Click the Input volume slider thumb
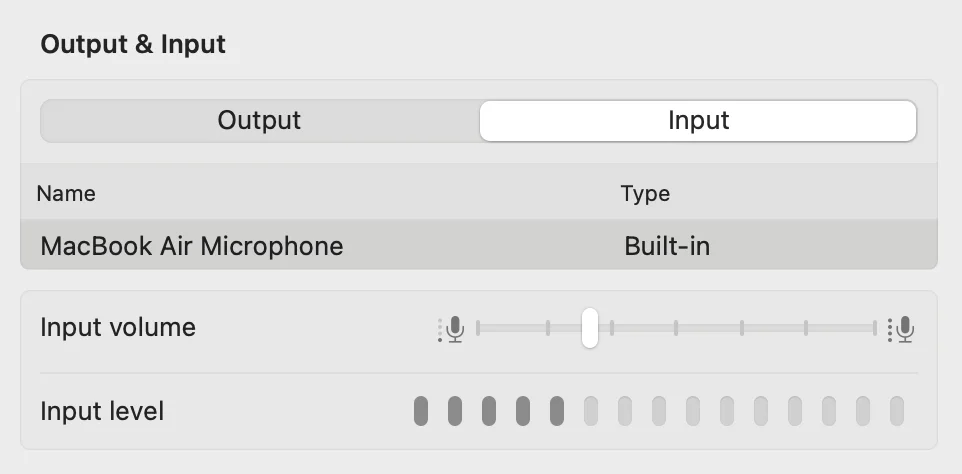 (x=590, y=328)
